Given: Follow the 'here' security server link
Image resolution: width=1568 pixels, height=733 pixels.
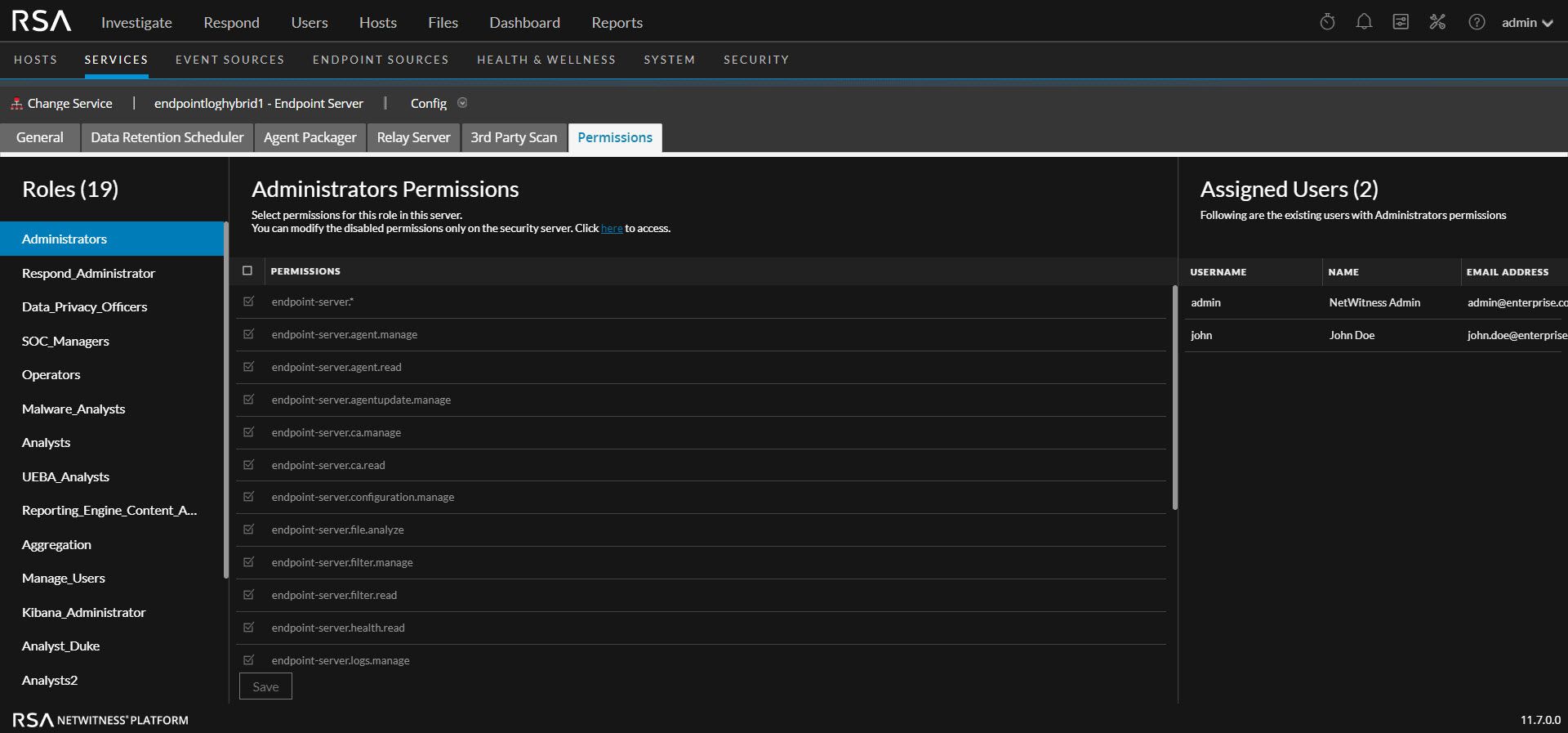Looking at the screenshot, I should click(611, 229).
